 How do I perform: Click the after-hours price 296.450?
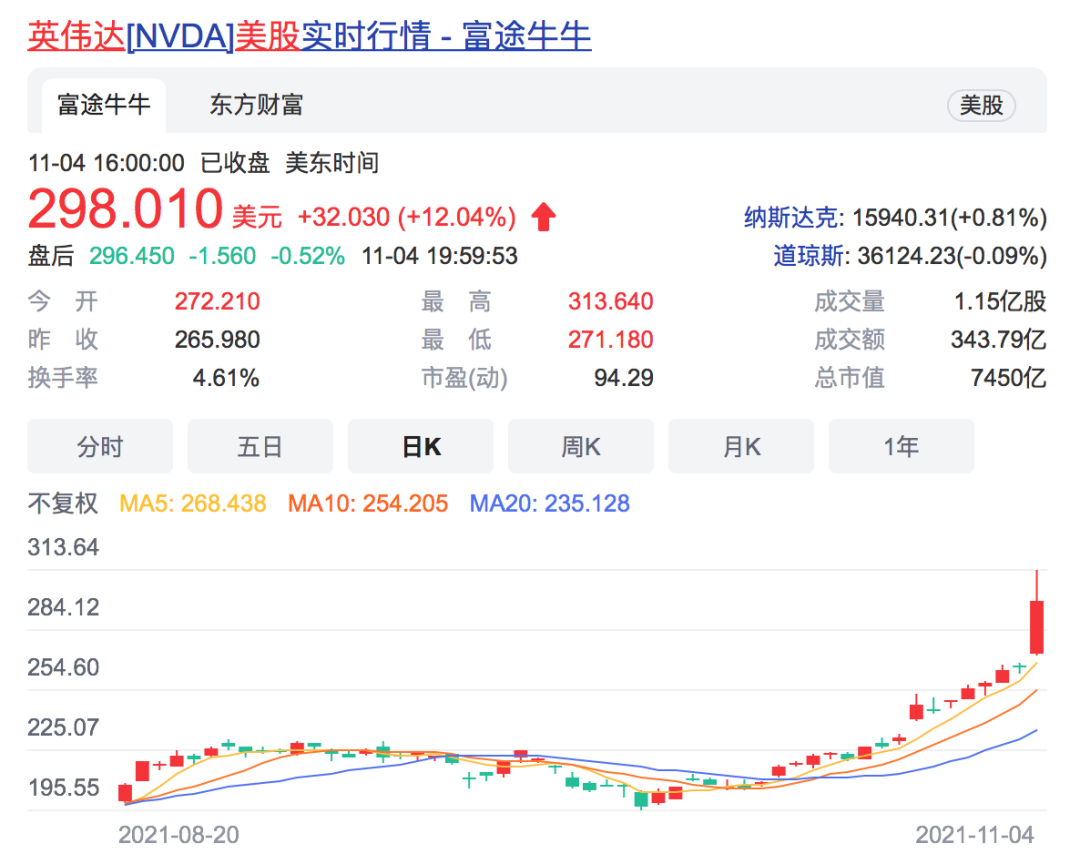click(132, 256)
